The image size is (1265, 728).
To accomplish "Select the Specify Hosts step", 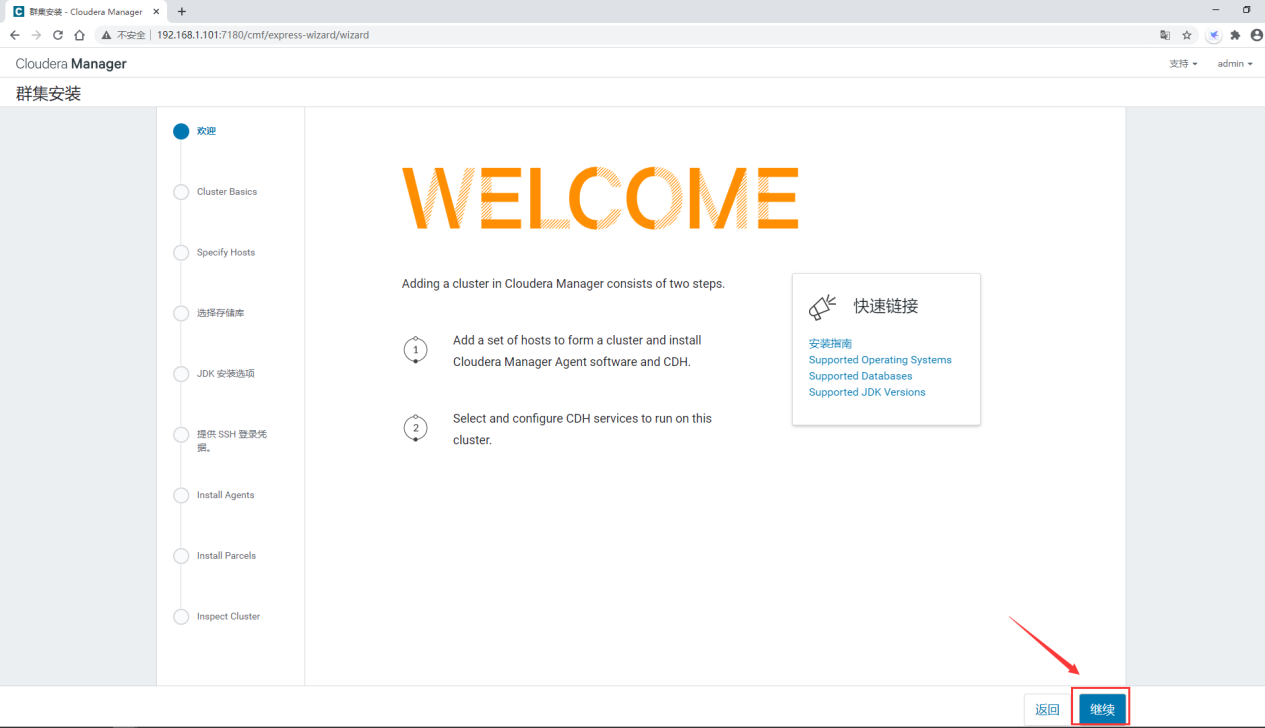I will click(x=215, y=253).
